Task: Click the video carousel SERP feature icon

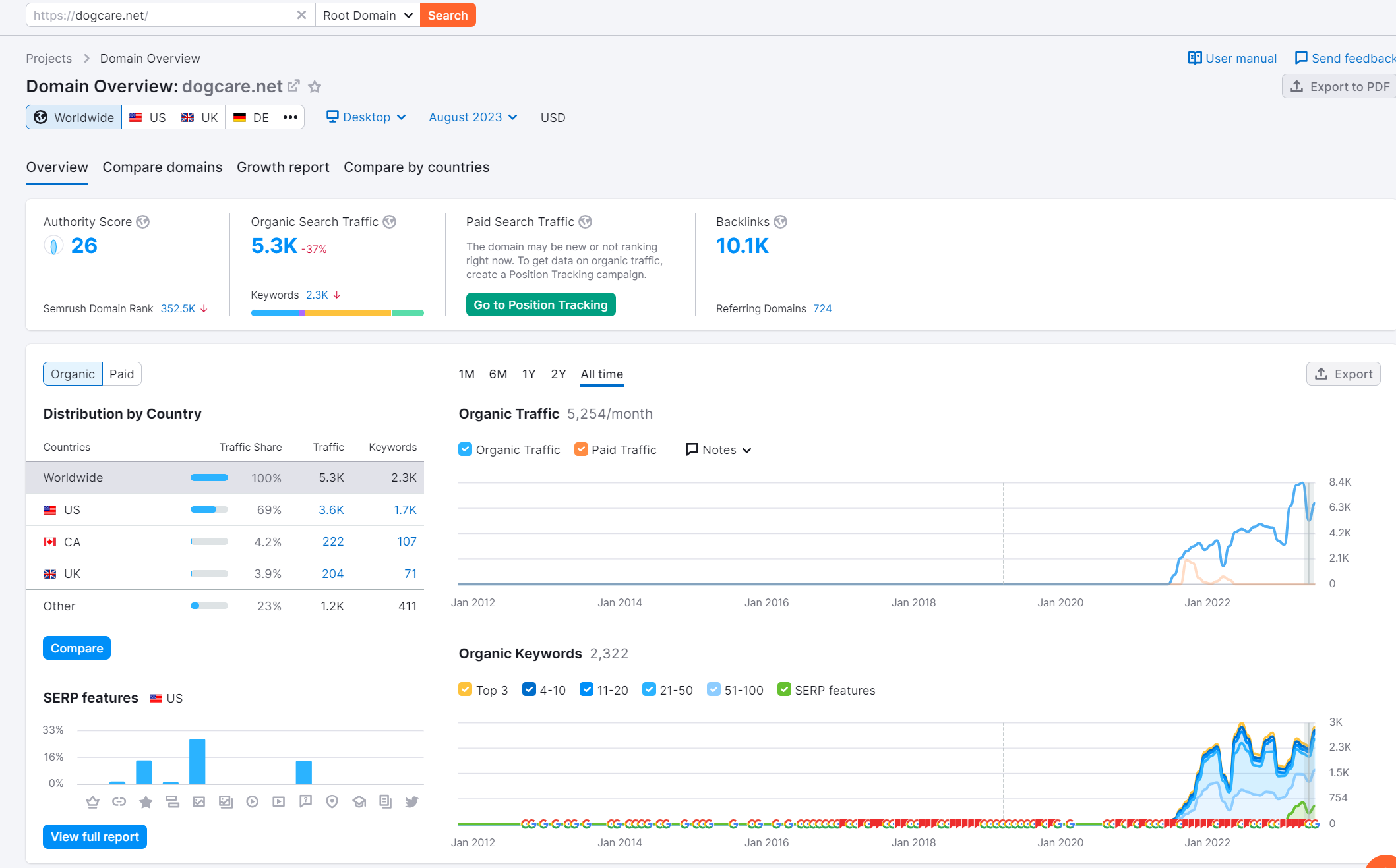Action: pos(279,802)
